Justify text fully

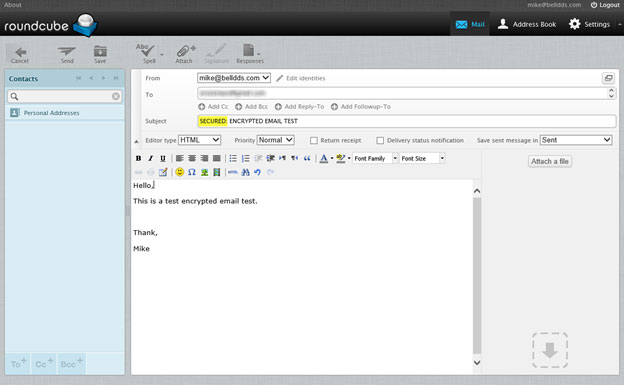pos(216,158)
